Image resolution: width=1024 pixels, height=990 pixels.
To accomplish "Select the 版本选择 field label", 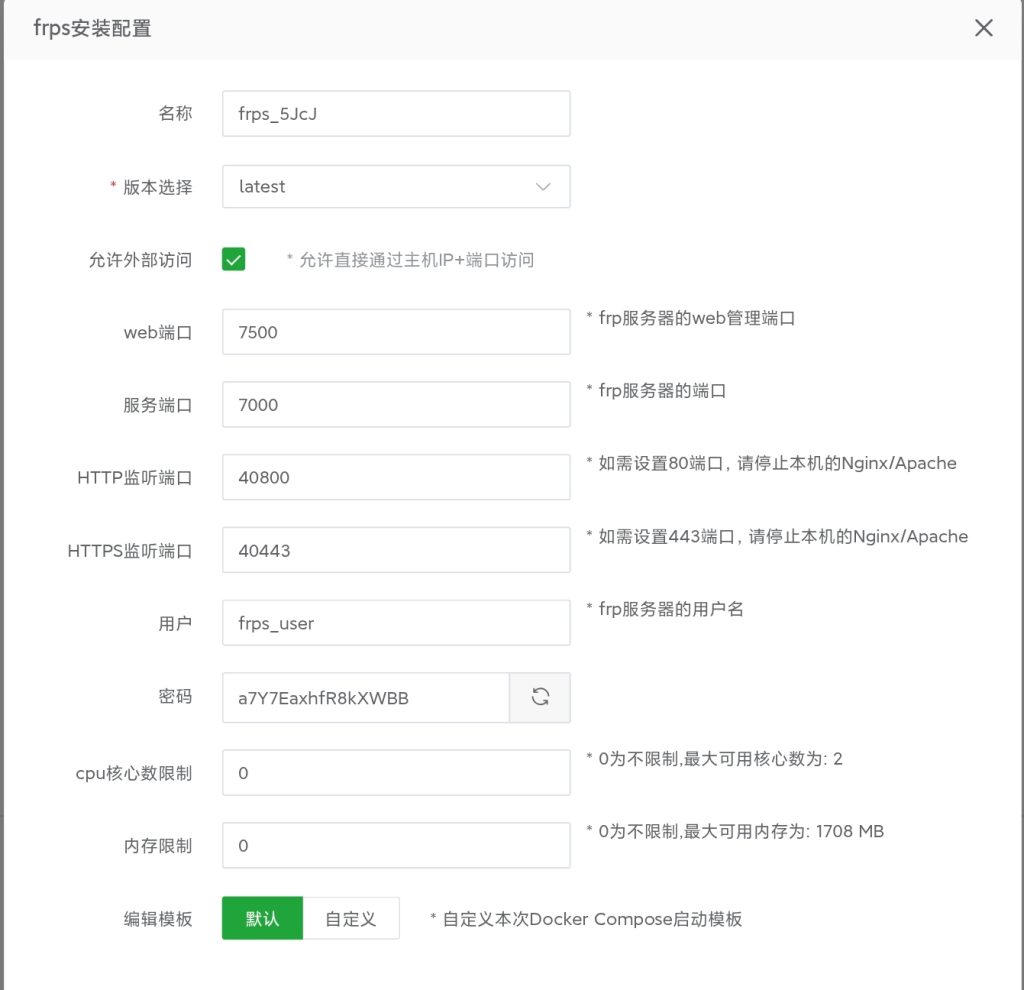I will click(x=157, y=187).
